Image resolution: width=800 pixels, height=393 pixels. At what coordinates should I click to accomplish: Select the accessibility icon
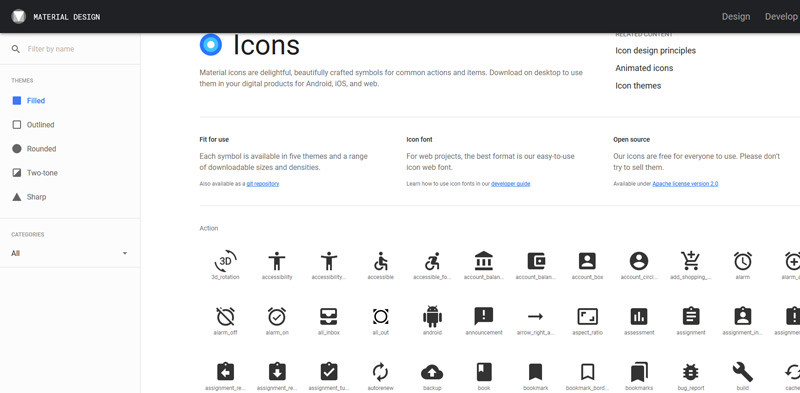pos(277,261)
